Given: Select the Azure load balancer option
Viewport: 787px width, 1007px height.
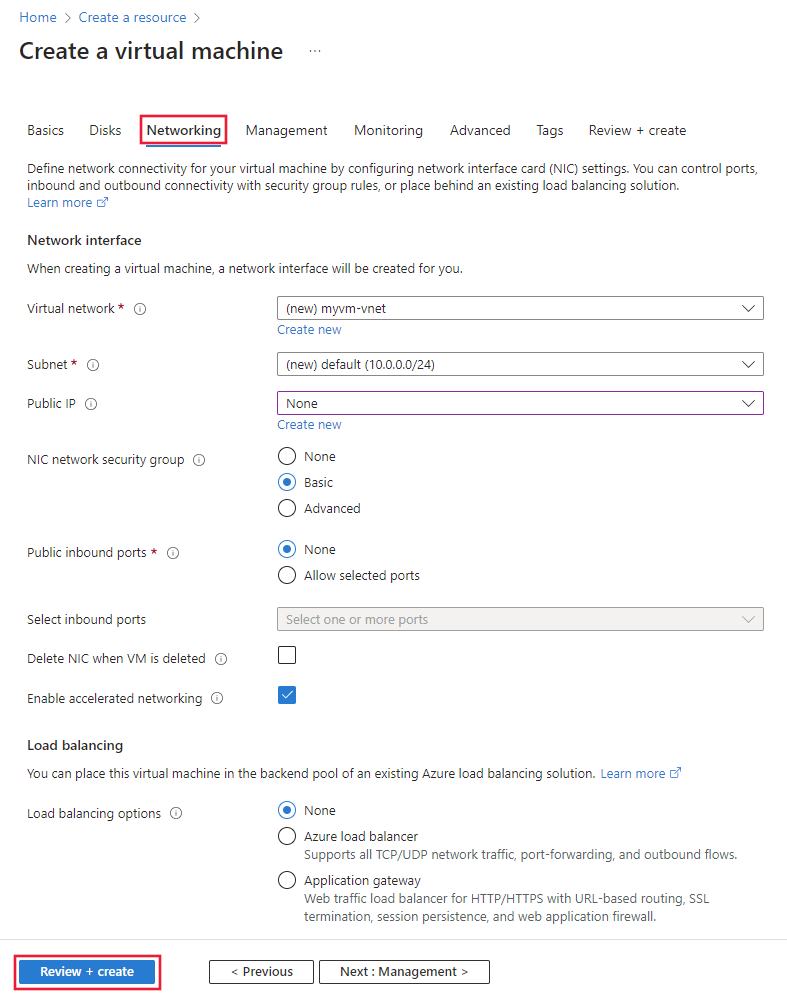Looking at the screenshot, I should click(x=287, y=836).
